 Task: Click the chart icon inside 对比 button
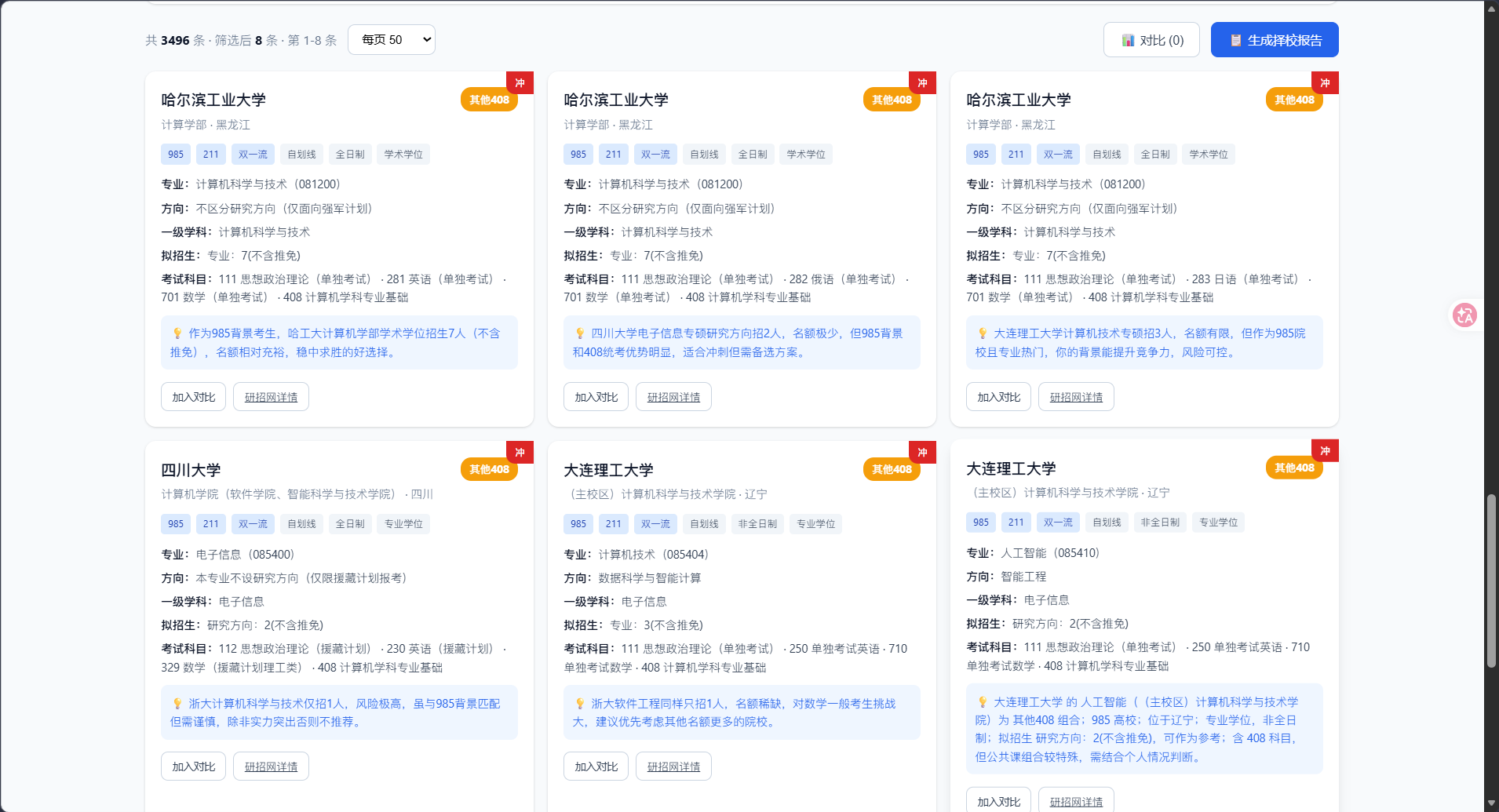(1128, 41)
